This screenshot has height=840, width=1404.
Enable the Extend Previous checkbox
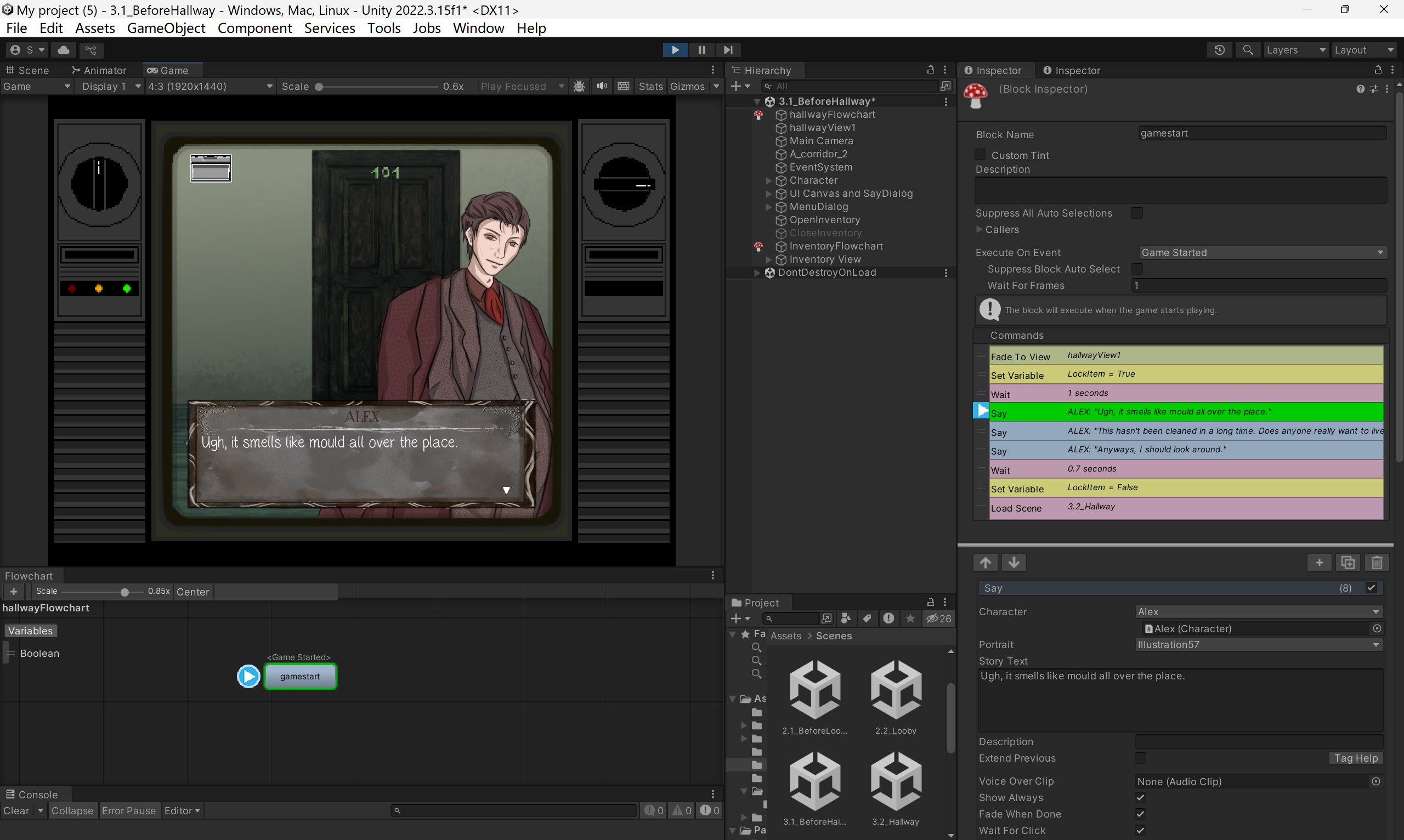click(x=1141, y=757)
